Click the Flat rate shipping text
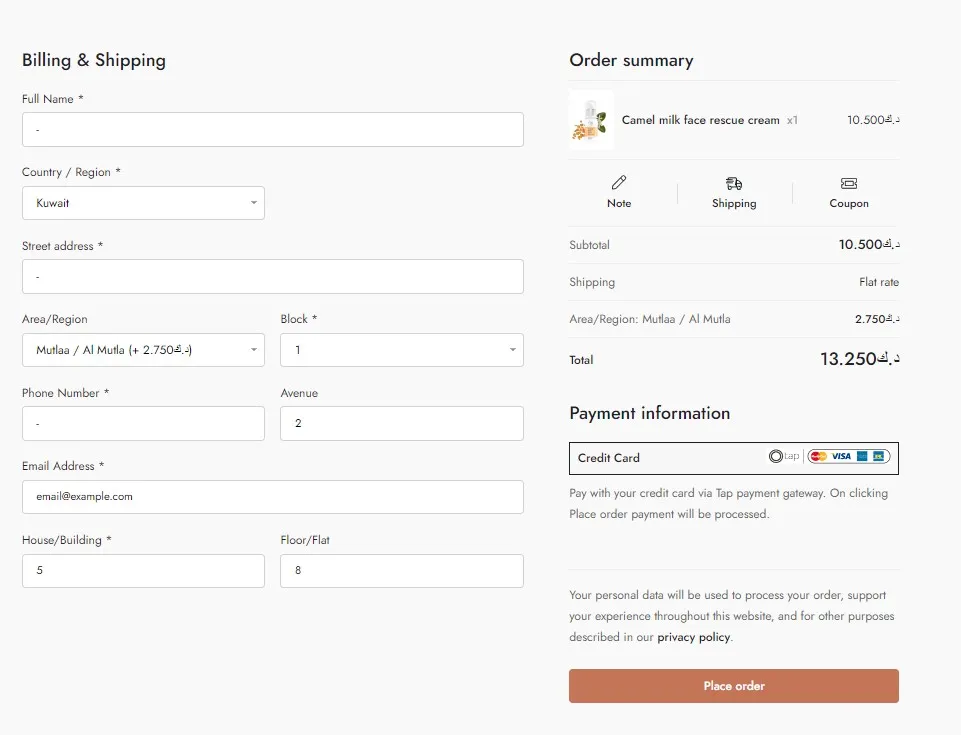 click(879, 282)
